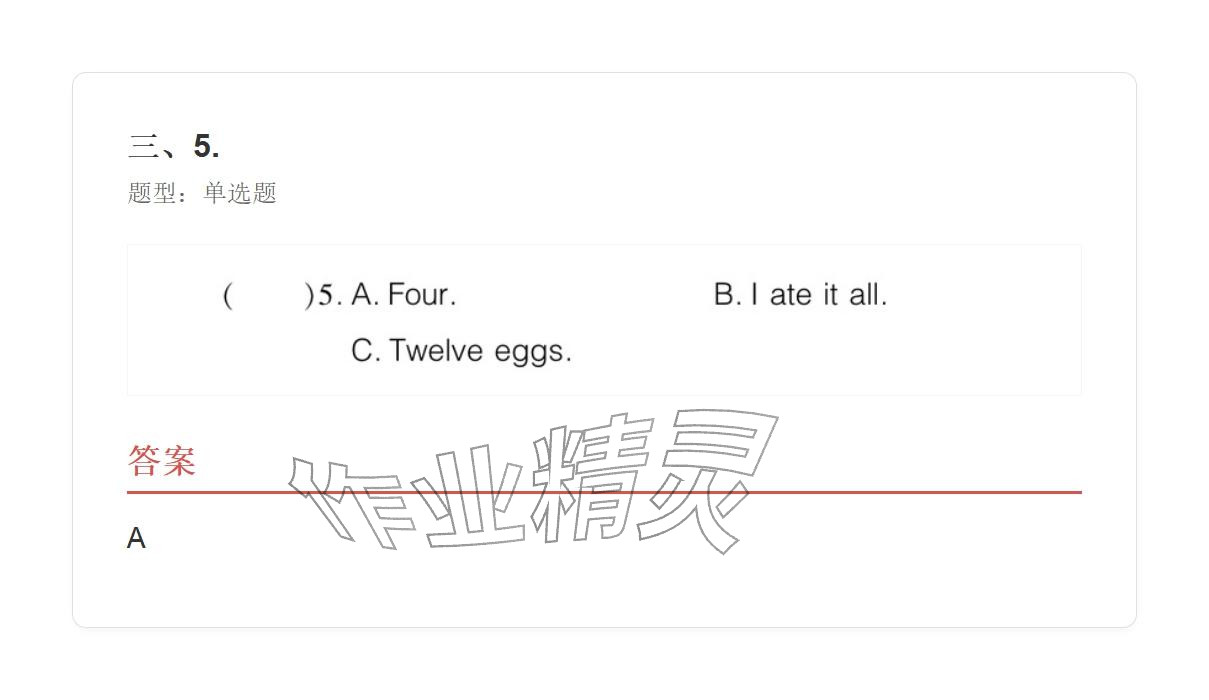Click the answer blank parentheses before question 5
1209x700 pixels.
click(x=268, y=295)
